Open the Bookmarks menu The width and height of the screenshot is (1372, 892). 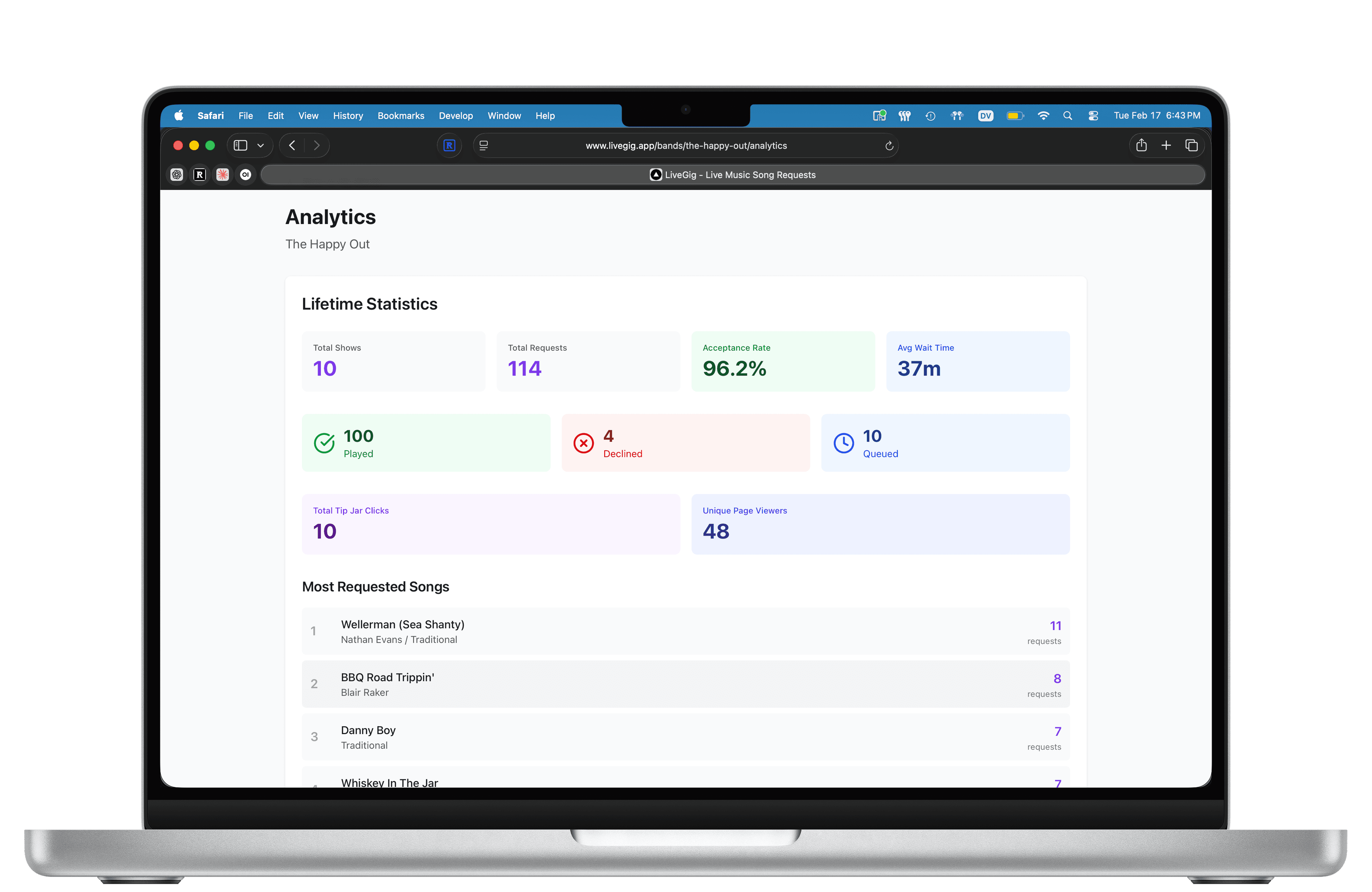[401, 115]
